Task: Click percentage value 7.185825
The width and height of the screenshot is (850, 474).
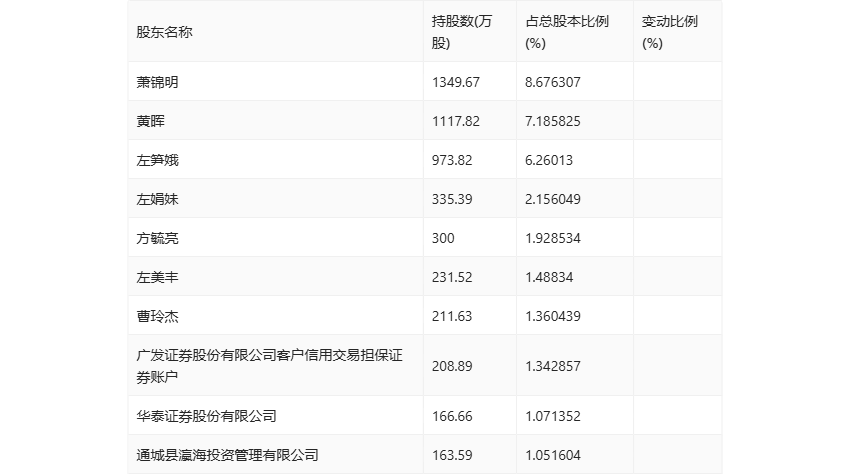Action: click(553, 121)
